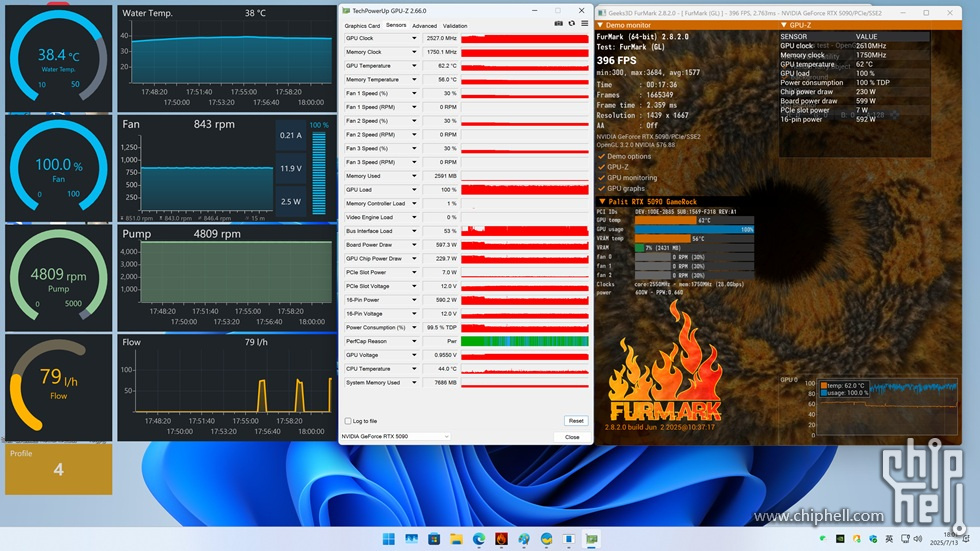Collapse Palit RTX 5090 GameRock section
The width and height of the screenshot is (980, 551).
tap(602, 202)
